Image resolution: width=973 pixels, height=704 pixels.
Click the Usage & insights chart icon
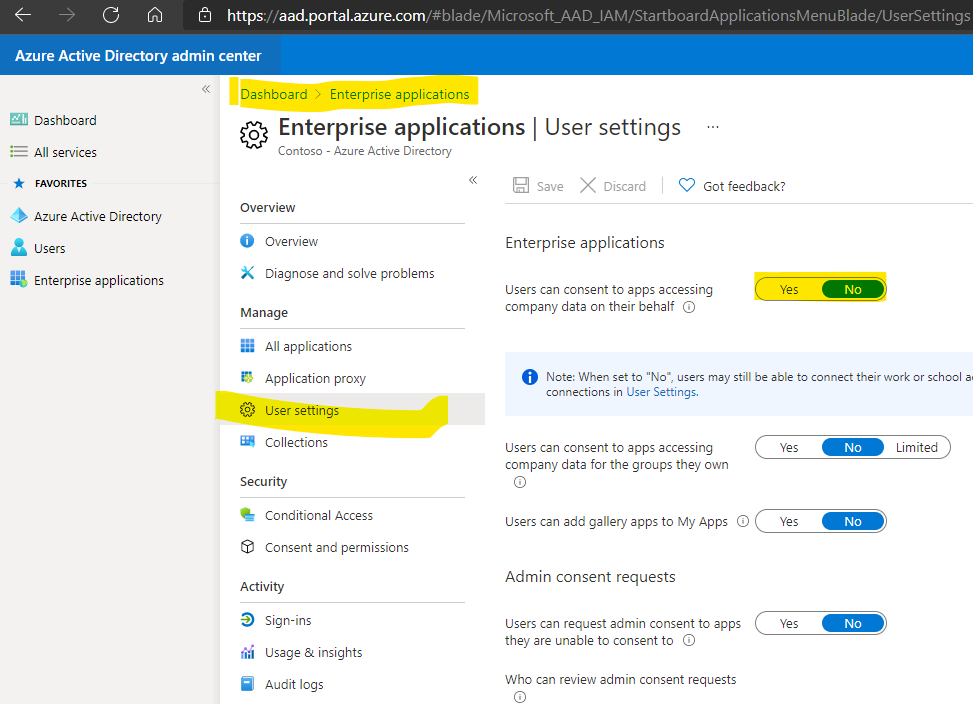coord(247,652)
